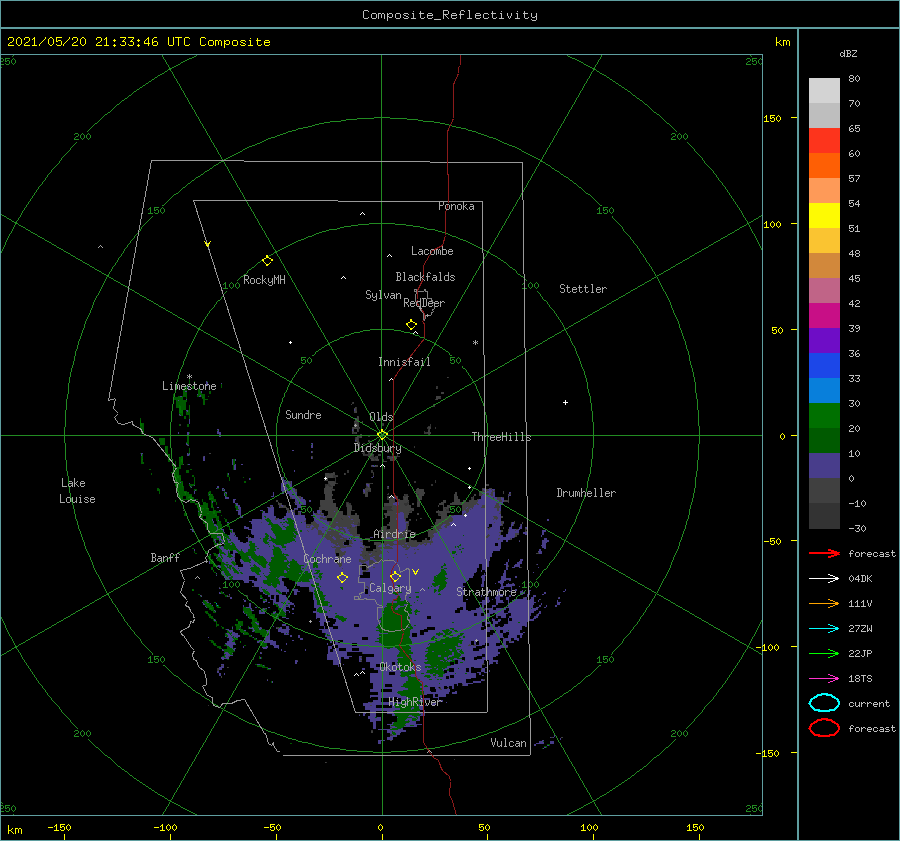Click the dBZ legend heading
The width and height of the screenshot is (900, 841).
(x=848, y=54)
